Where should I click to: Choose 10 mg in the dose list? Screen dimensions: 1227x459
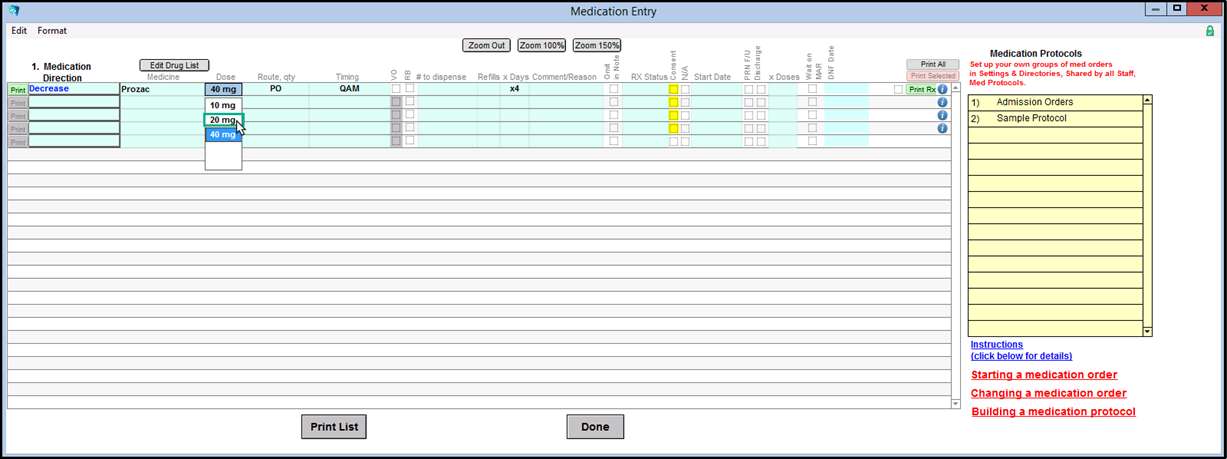[222, 105]
